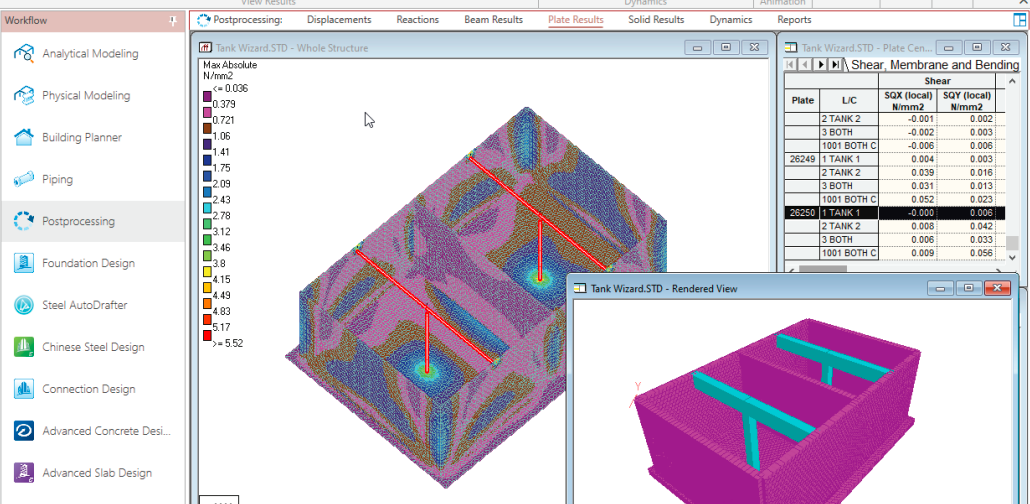Click the >= 5.52 red legend swatch
Screen dimensions: 1030x504
[207, 335]
